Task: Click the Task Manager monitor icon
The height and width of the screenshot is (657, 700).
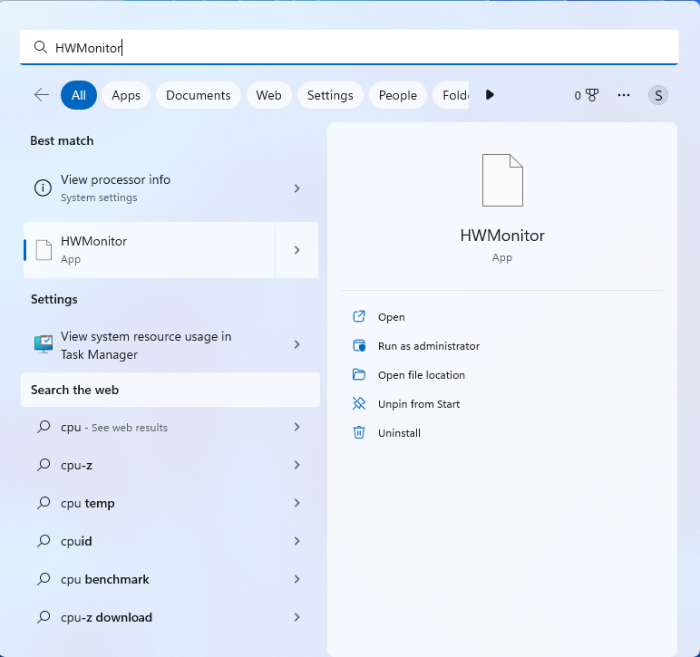Action: [x=43, y=345]
